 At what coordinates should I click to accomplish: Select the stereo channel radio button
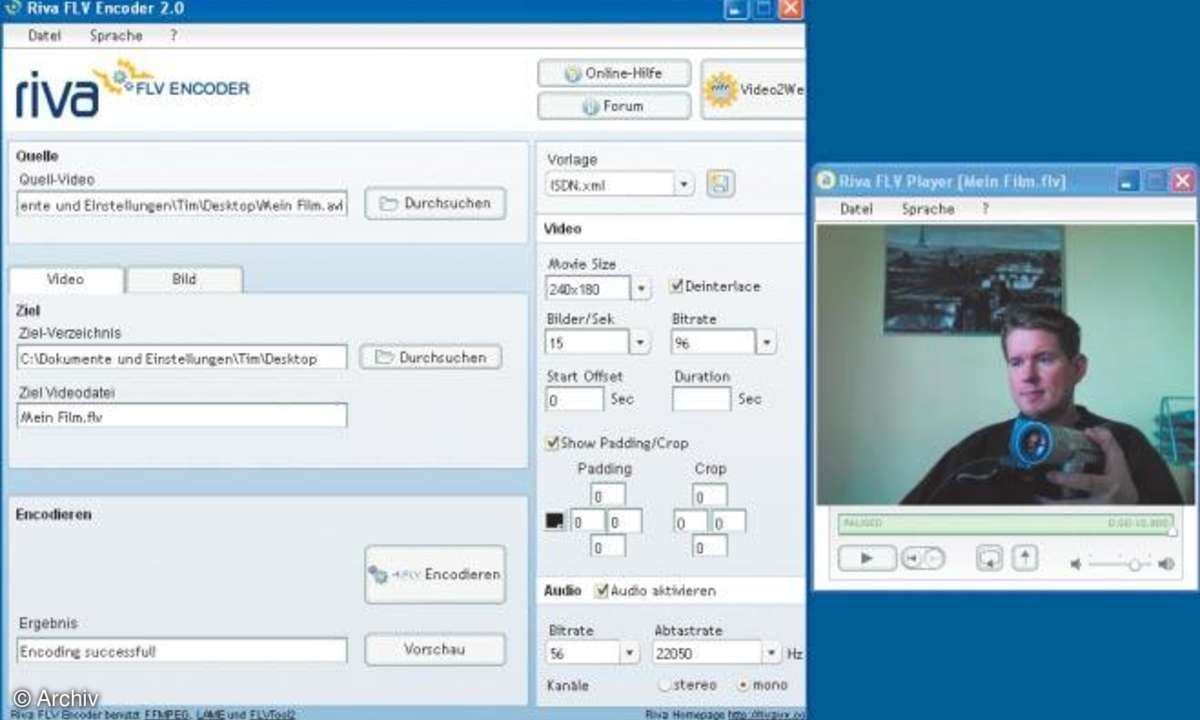point(665,686)
